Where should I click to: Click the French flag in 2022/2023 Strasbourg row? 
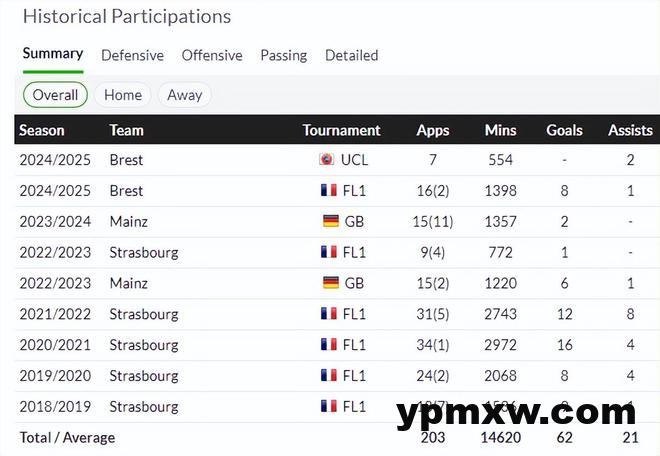[x=328, y=252]
